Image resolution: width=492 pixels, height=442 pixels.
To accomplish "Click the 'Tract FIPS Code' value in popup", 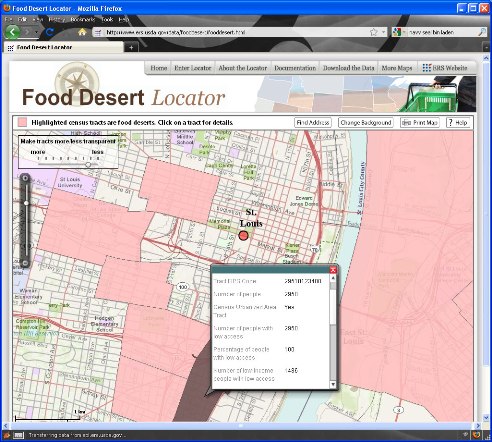I will [303, 281].
